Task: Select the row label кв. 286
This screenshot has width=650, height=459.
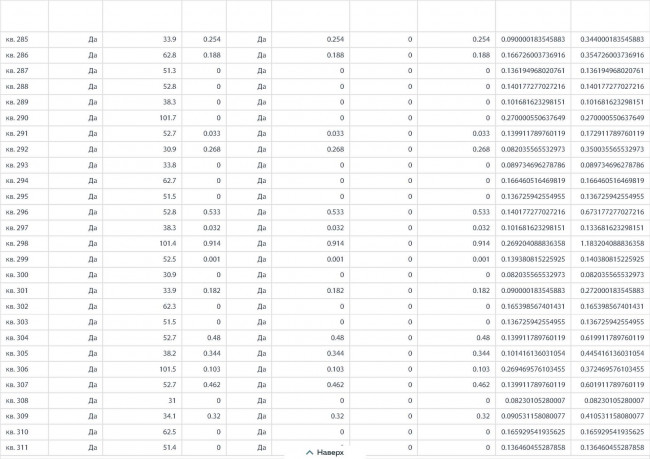Action: tap(17, 55)
